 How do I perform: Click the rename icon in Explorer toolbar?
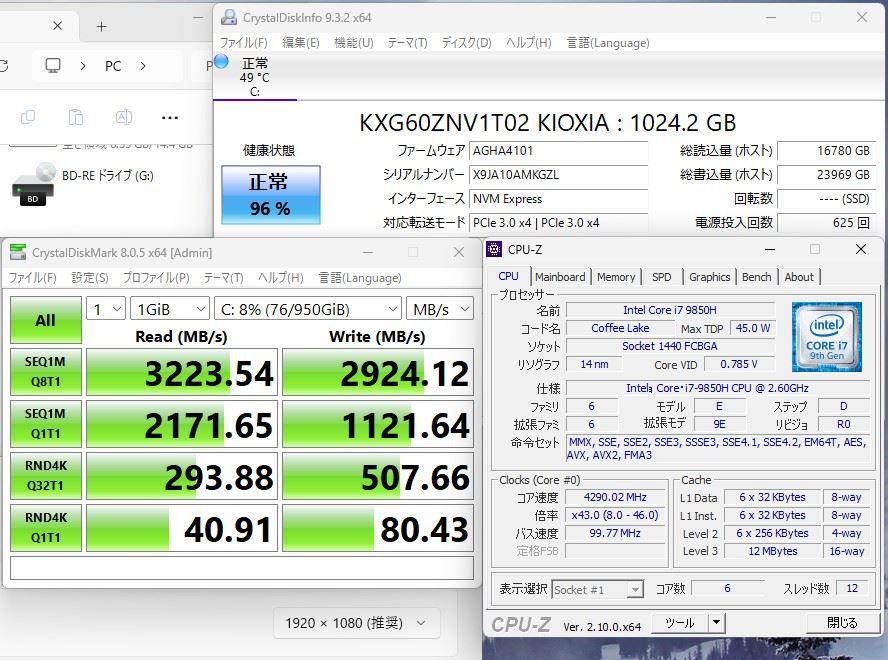pos(123,117)
